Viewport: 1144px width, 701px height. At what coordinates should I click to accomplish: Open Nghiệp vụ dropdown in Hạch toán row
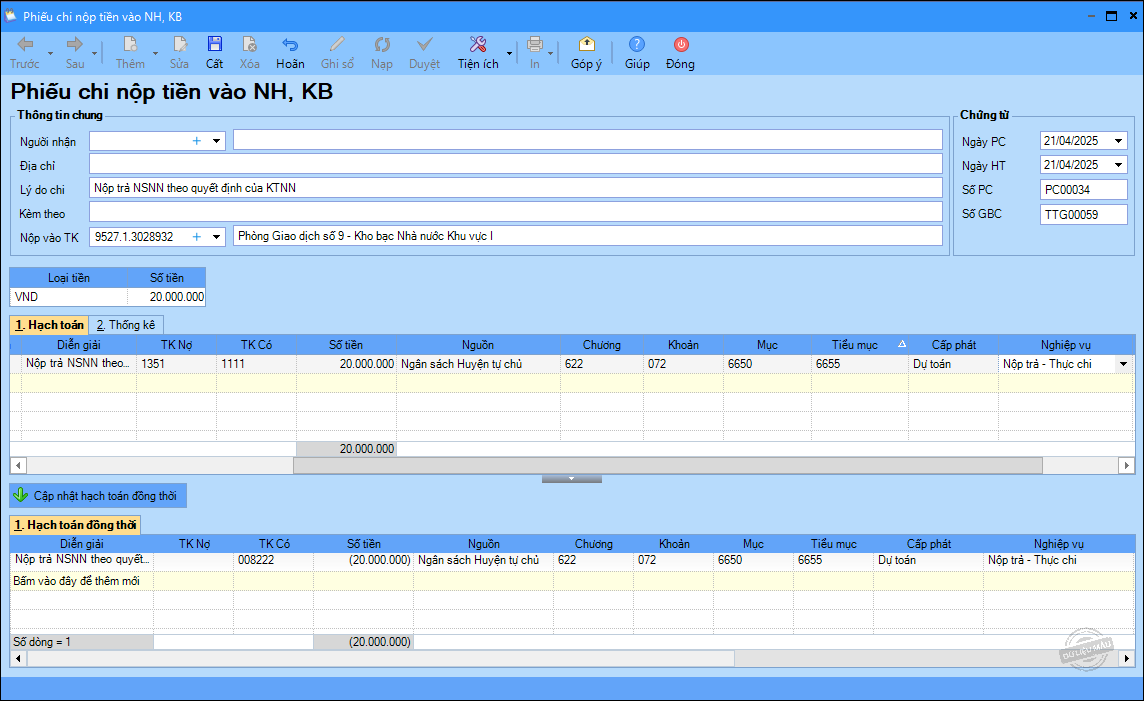(1124, 363)
